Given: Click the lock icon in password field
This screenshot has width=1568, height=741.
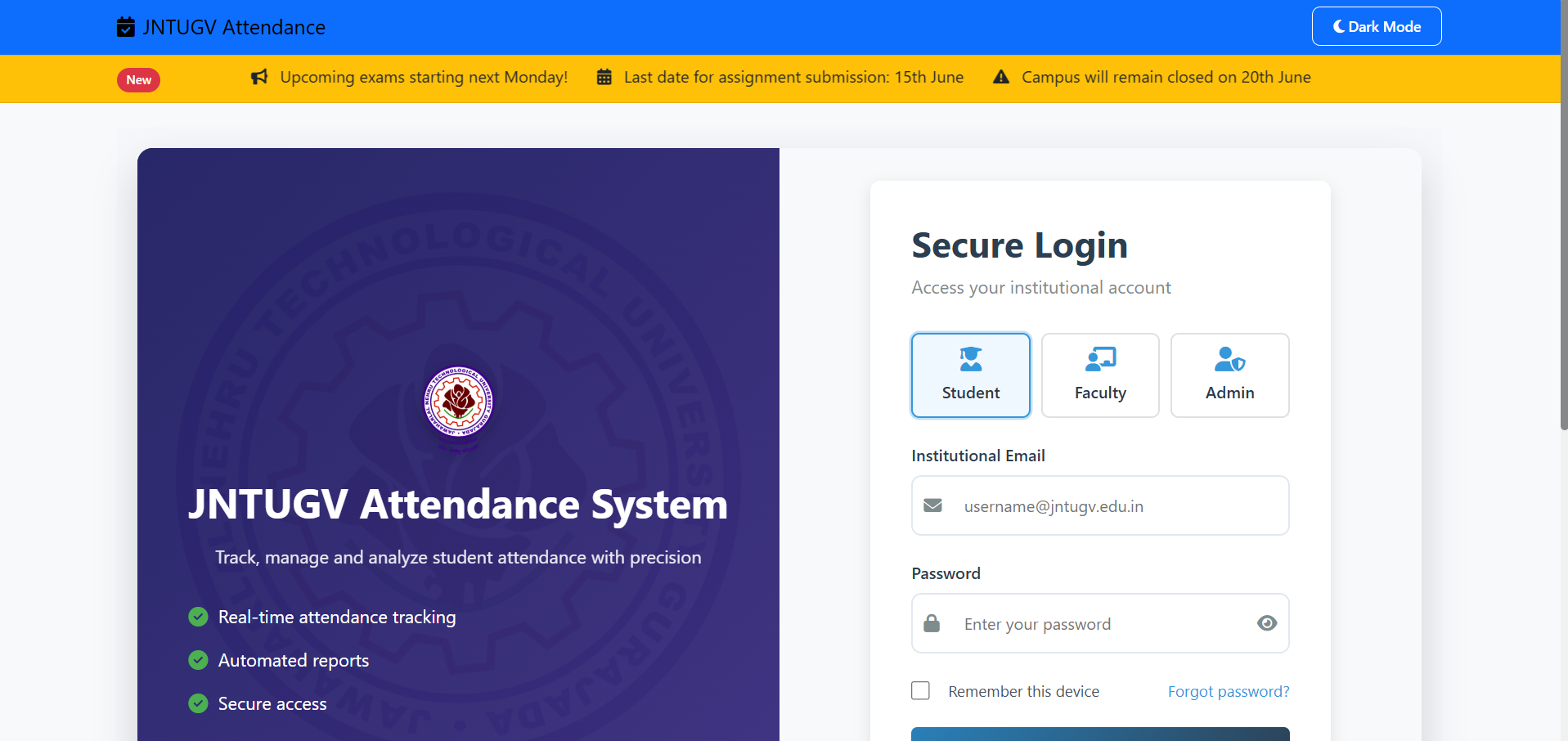Looking at the screenshot, I should (932, 623).
